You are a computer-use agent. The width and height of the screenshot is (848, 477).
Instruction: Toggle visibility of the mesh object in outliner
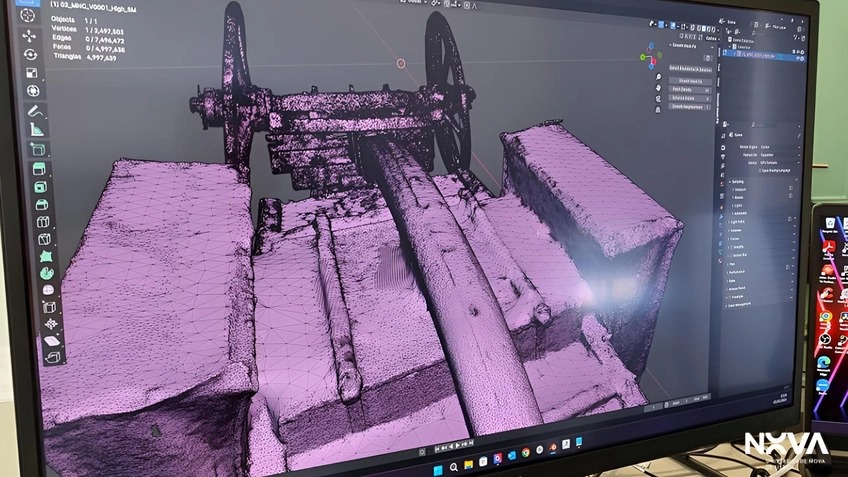(x=797, y=59)
